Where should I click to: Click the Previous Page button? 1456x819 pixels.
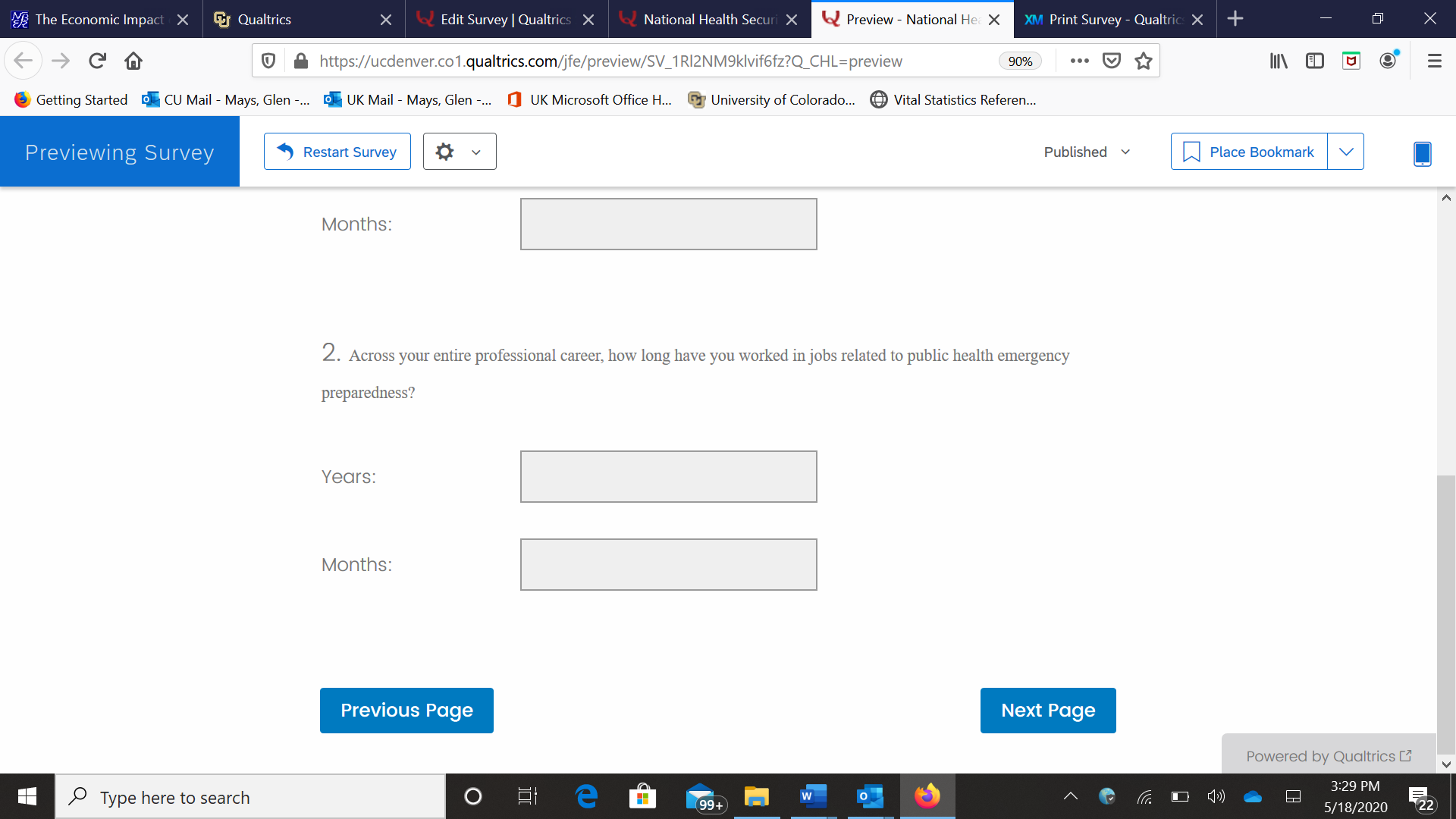406,711
